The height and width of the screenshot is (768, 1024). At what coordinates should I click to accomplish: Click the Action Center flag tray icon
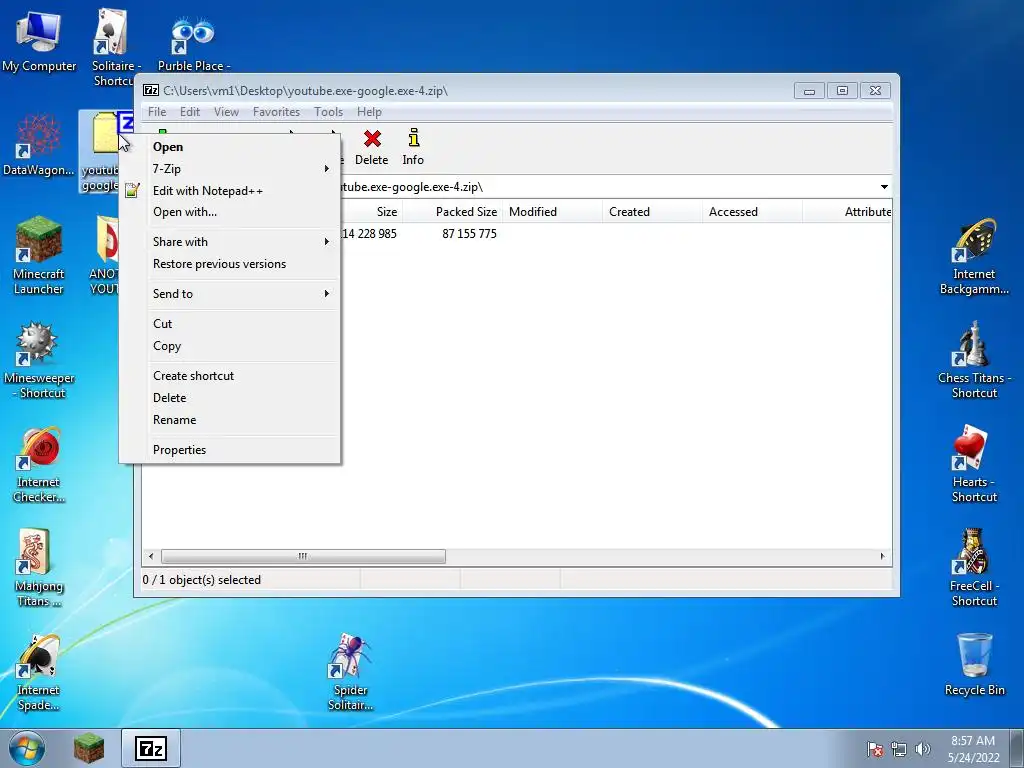(x=875, y=750)
